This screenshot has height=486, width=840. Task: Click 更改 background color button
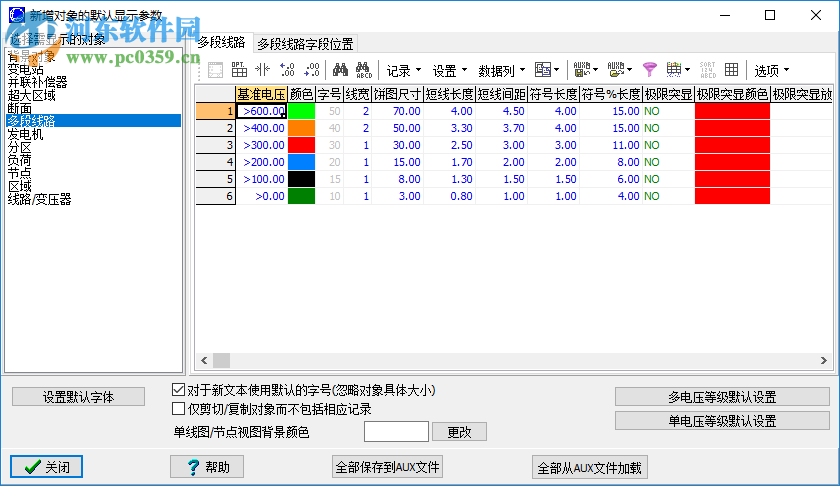tap(459, 432)
